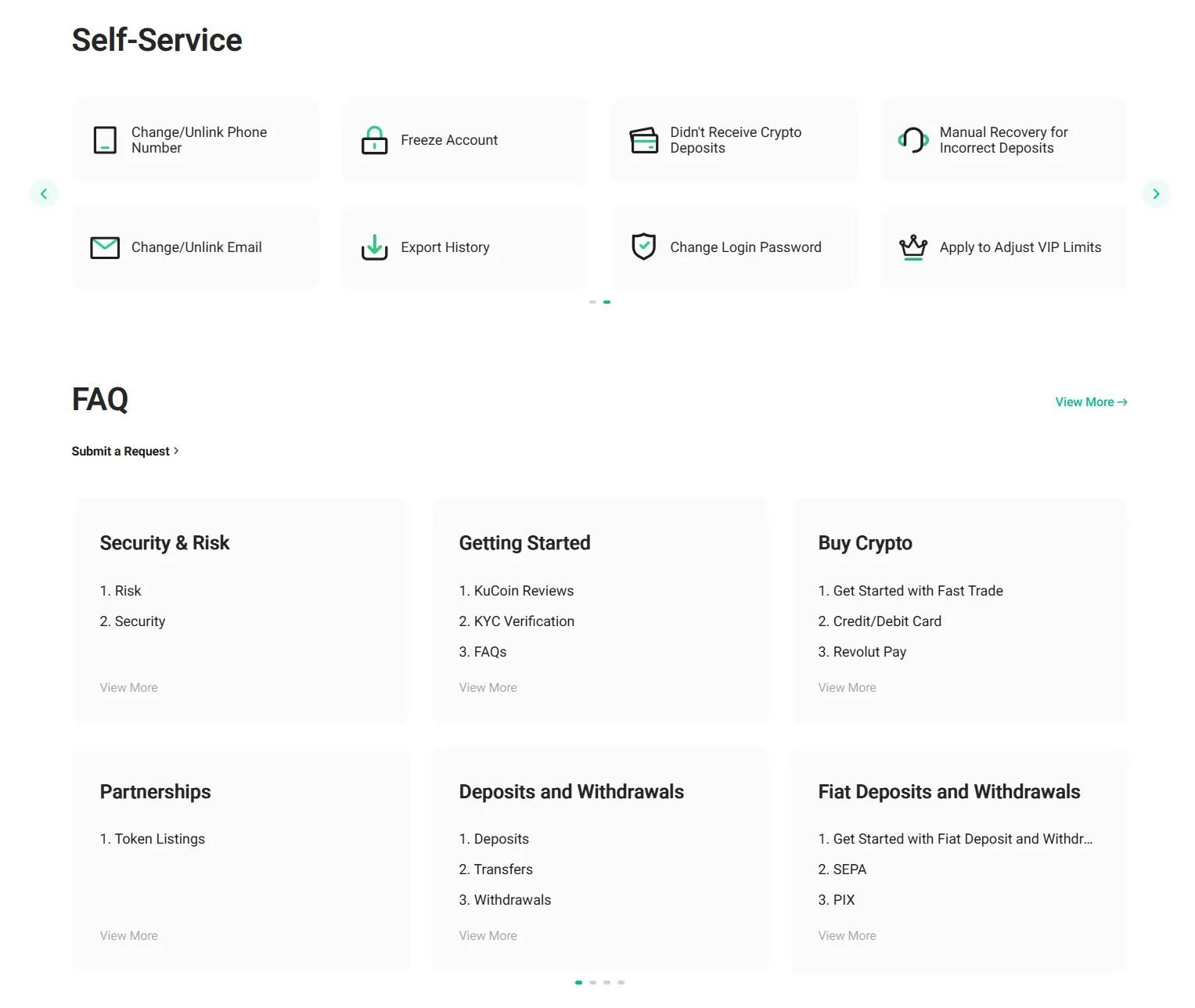This screenshot has width=1195, height=1008.
Task: Click the shield icon for Change Login Password
Action: click(643, 247)
